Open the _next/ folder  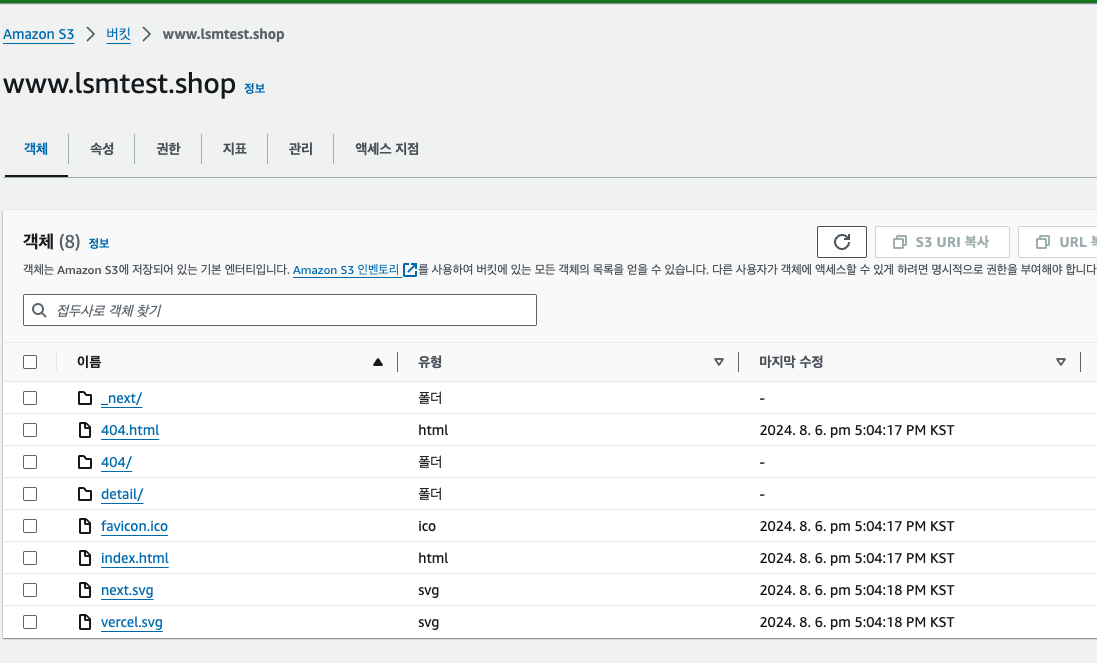tap(122, 398)
